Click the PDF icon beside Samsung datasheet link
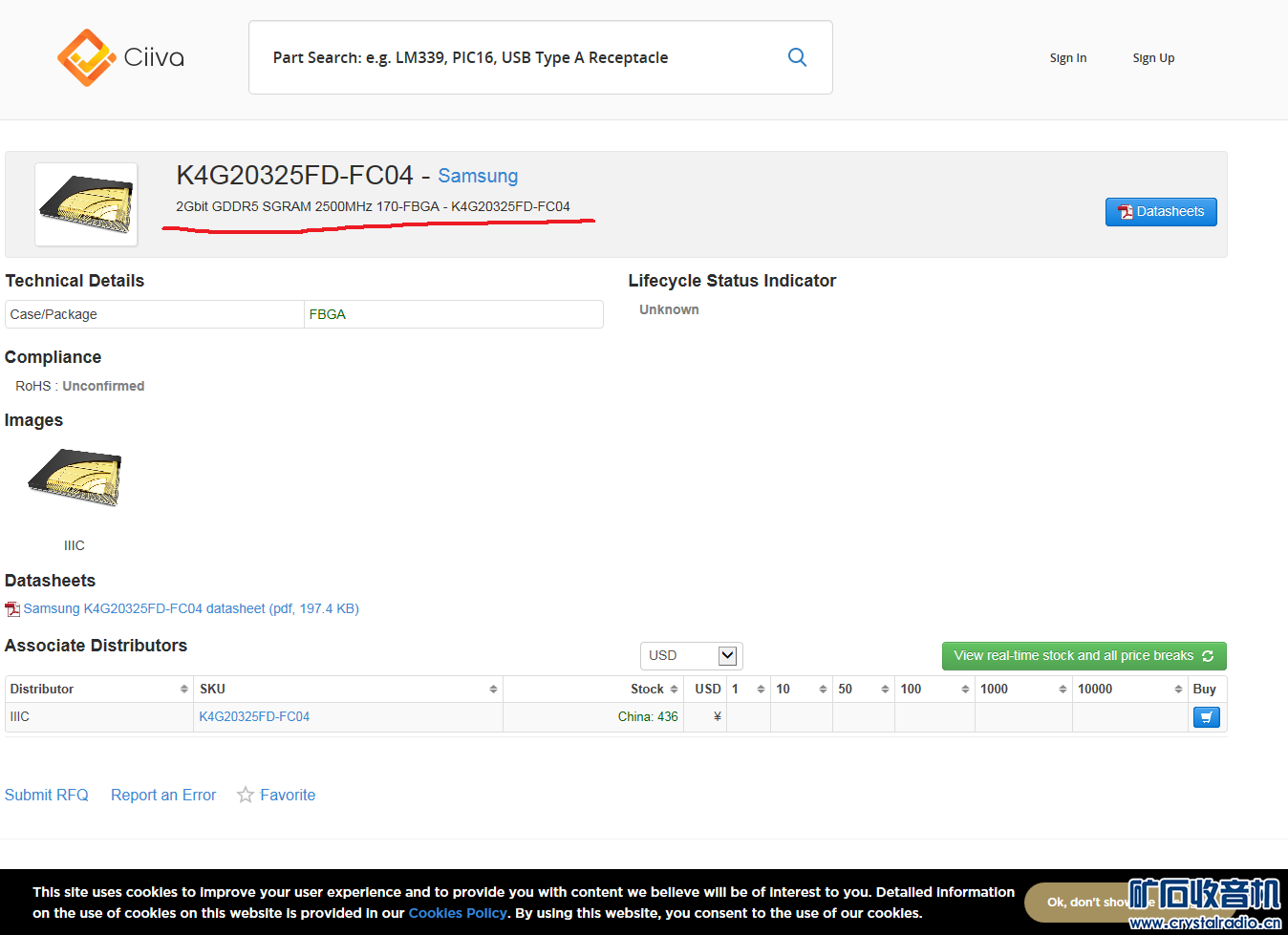 [x=12, y=609]
